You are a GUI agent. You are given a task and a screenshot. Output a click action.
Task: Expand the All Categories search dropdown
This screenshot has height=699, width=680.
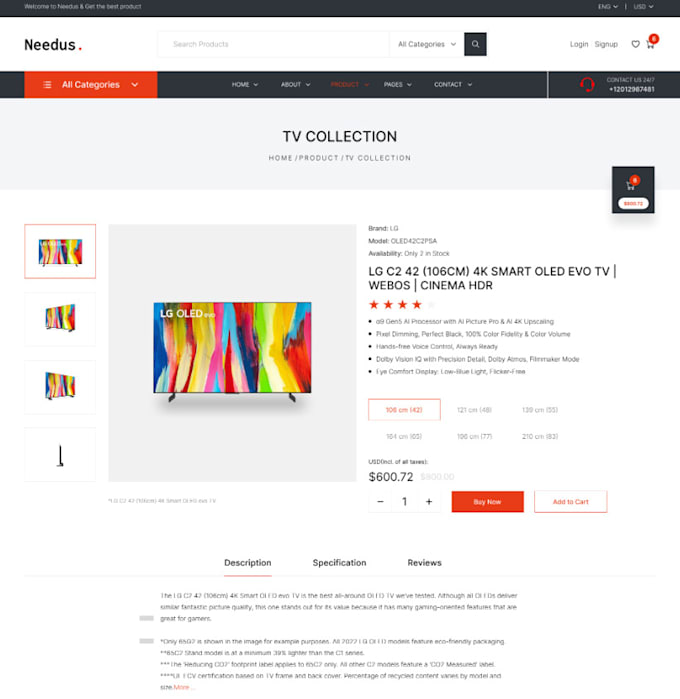(x=427, y=44)
